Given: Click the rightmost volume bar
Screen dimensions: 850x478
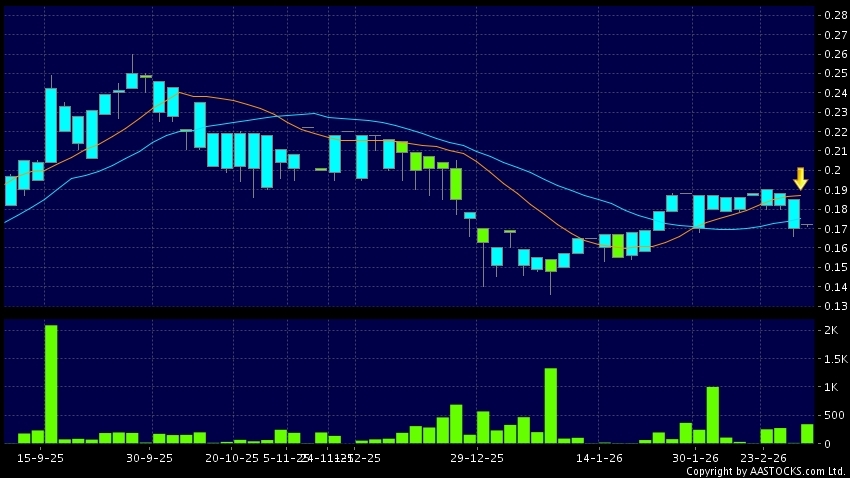Looking at the screenshot, I should tap(807, 433).
